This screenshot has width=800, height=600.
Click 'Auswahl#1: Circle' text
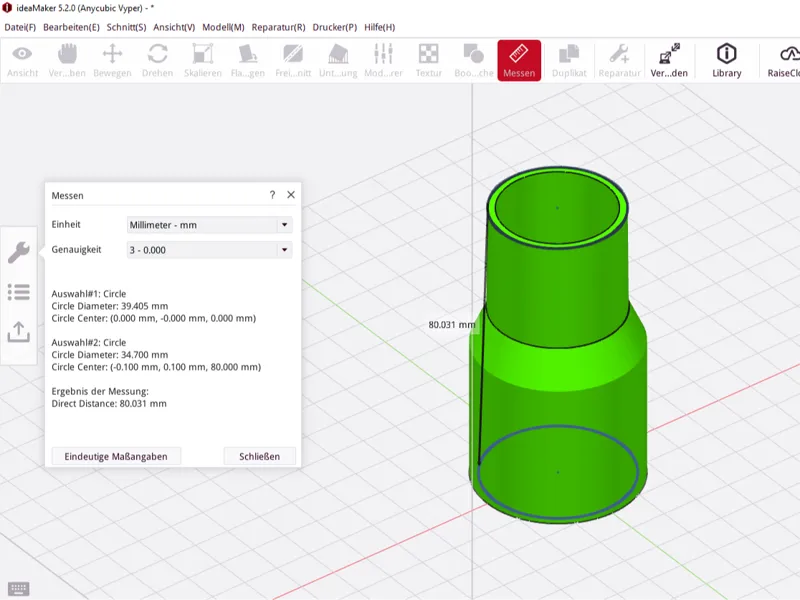point(89,294)
